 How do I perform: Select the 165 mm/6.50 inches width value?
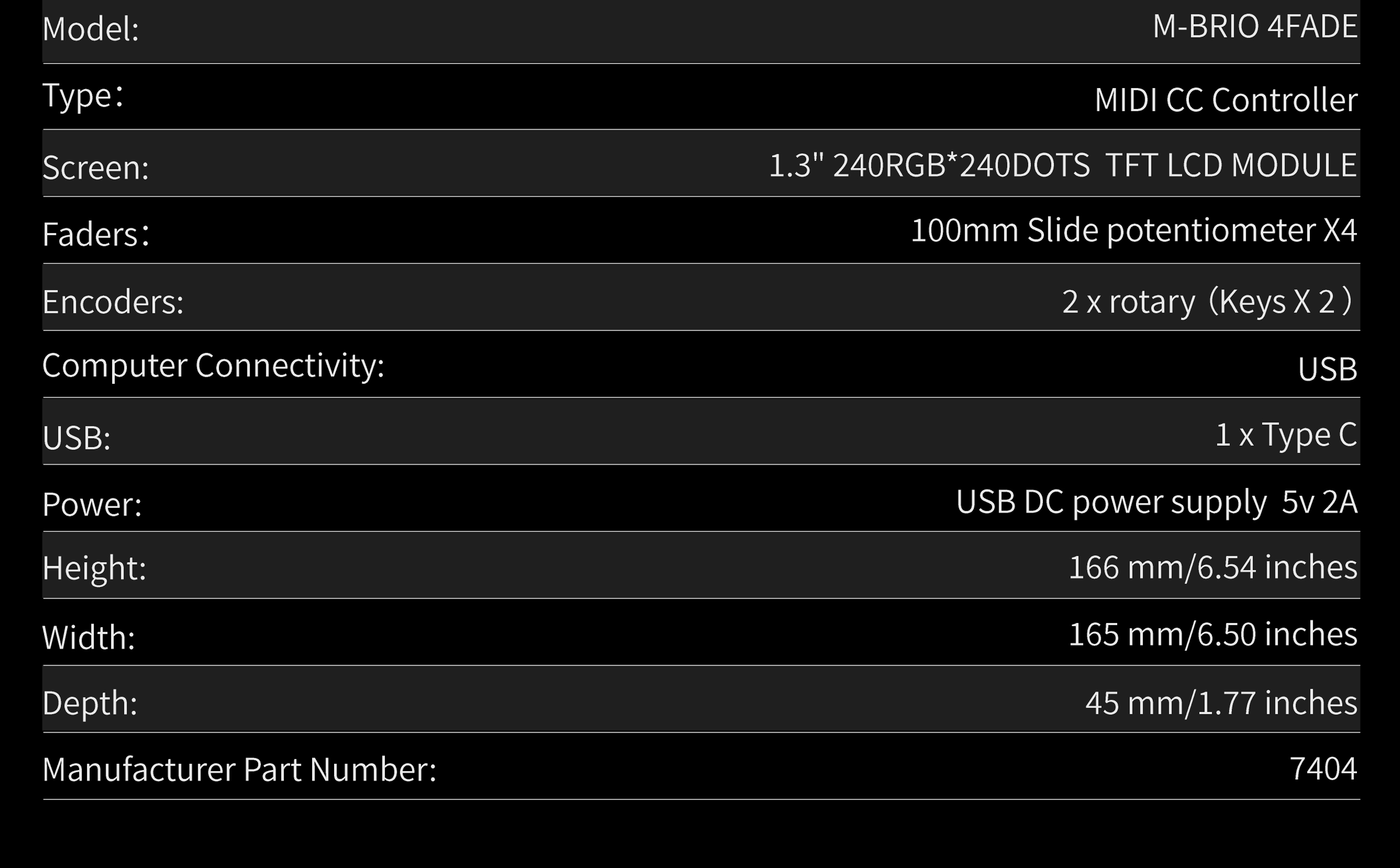tap(1213, 634)
